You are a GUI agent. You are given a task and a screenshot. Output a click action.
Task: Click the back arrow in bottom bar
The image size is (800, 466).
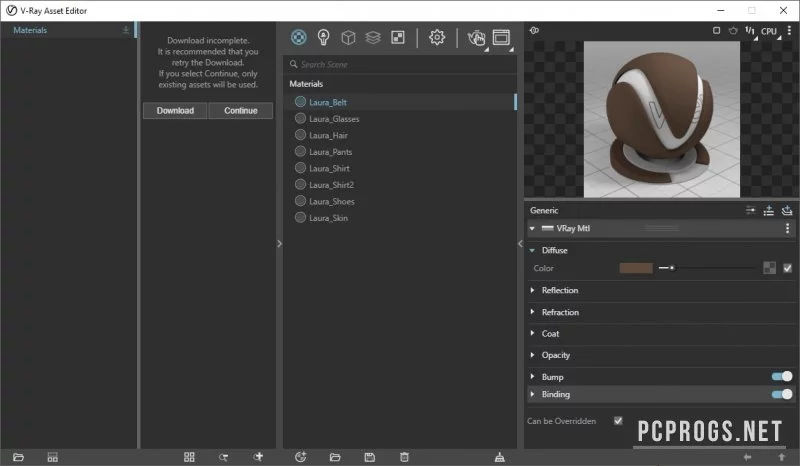(747, 457)
